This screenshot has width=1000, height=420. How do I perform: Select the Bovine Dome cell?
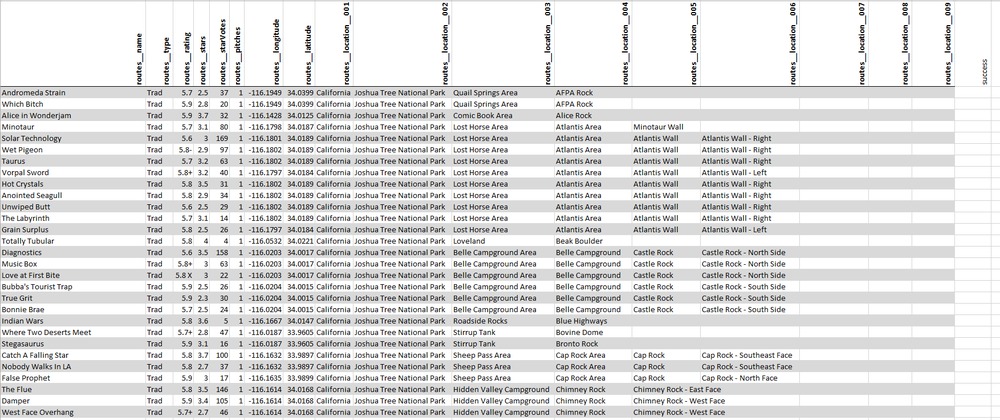pyautogui.click(x=592, y=333)
